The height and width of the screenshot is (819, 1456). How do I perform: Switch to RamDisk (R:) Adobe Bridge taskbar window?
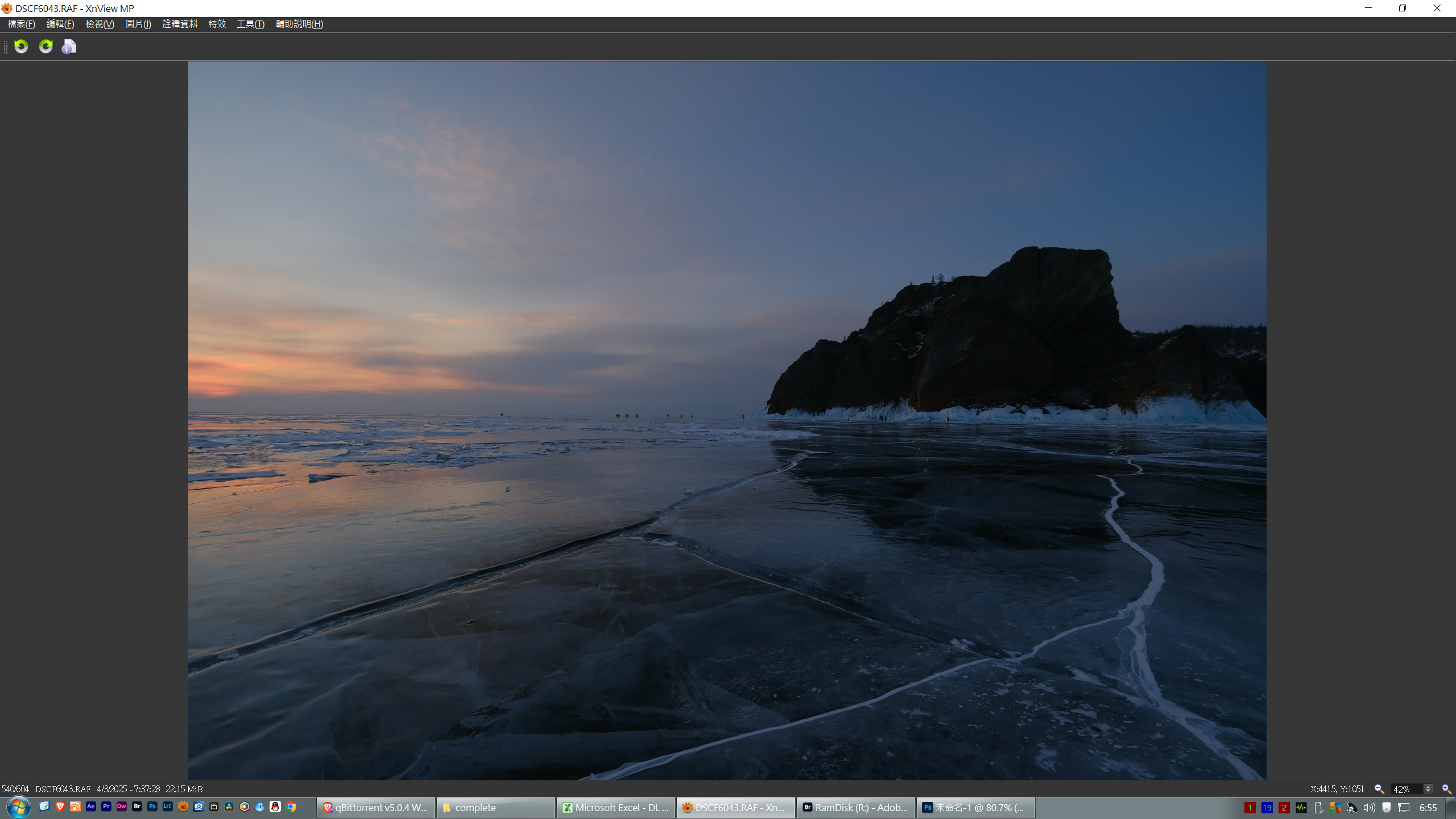pos(856,808)
